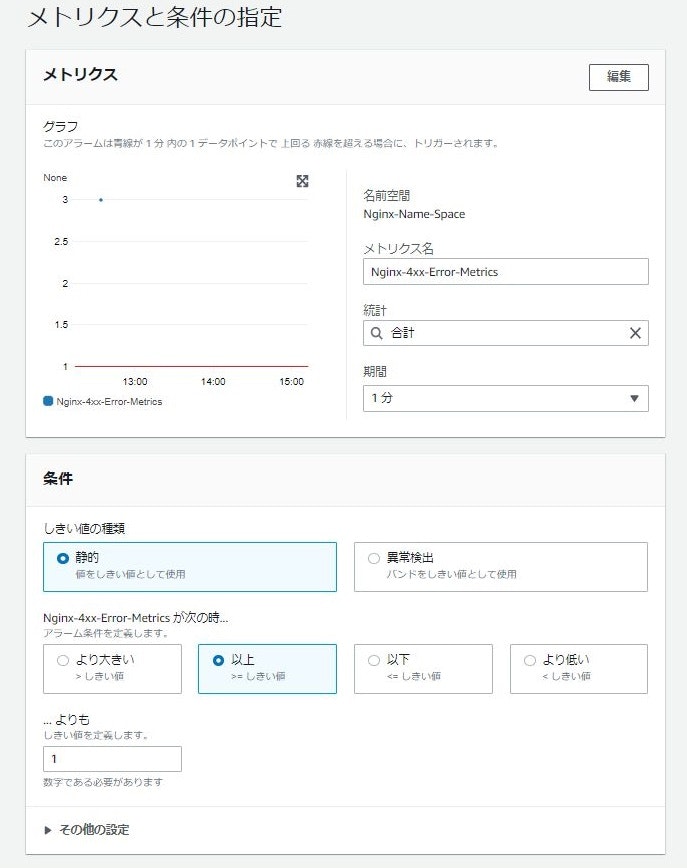Click the Nginx-4xx-Error-Metrics legend color swatch
Viewport: 687px width, 868px height.
point(48,401)
